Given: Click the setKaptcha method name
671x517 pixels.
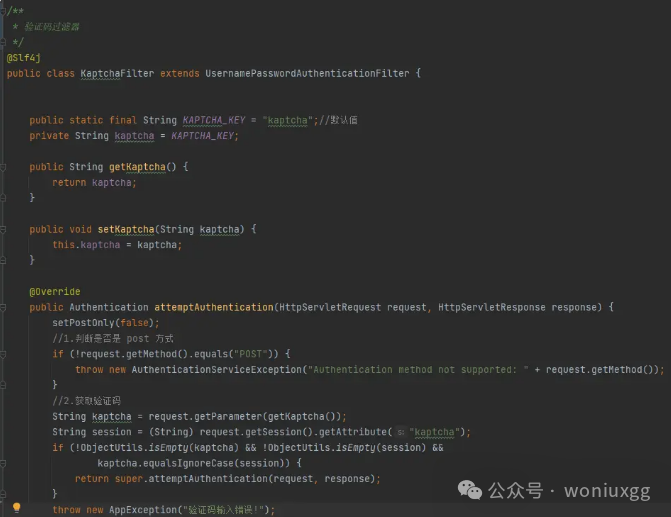Looking at the screenshot, I should [x=126, y=229].
